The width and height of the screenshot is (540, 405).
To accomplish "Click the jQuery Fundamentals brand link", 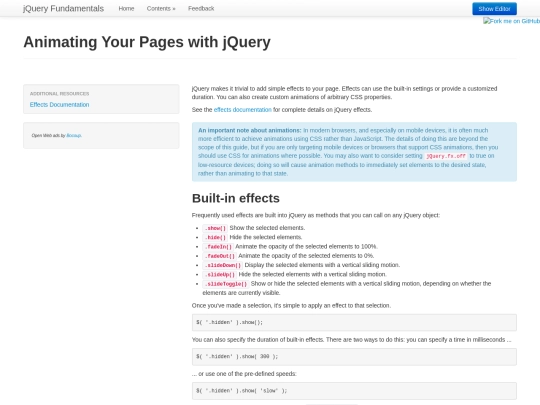I will pos(63,9).
